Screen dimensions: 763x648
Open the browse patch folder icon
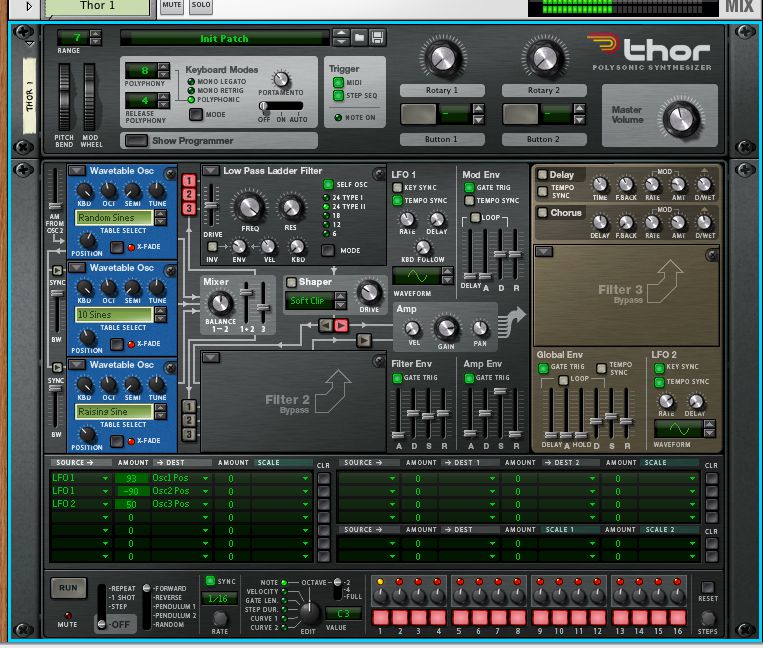click(359, 37)
